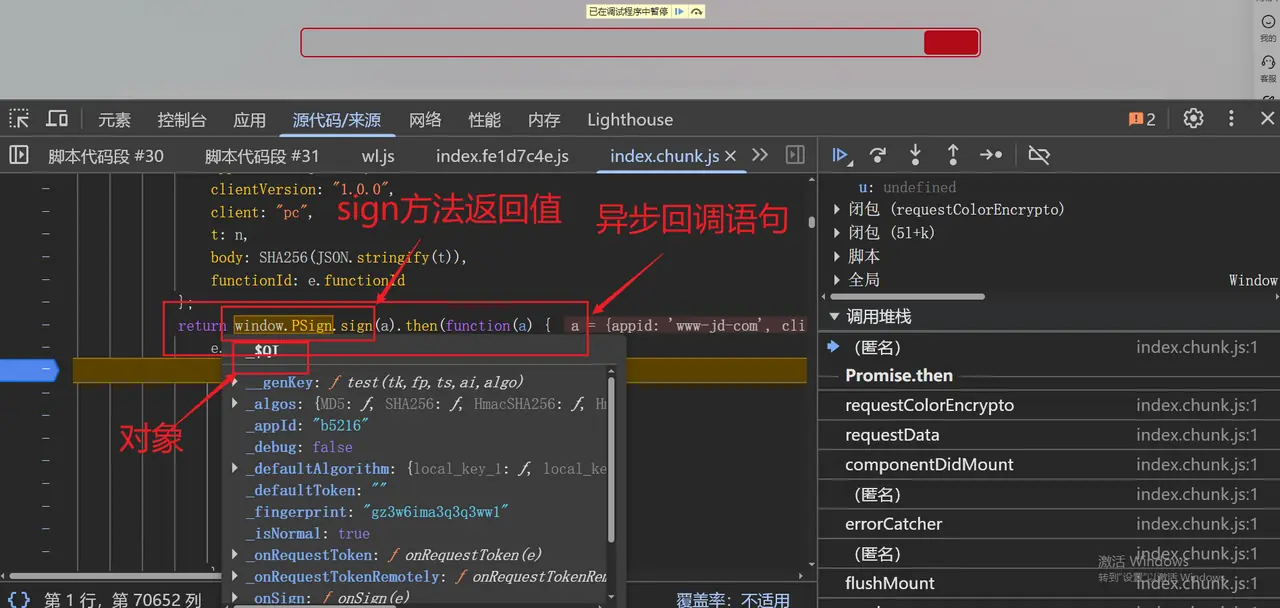The width and height of the screenshot is (1280, 608).
Task: Toggle the left navigator sidebar panel
Action: point(19,155)
